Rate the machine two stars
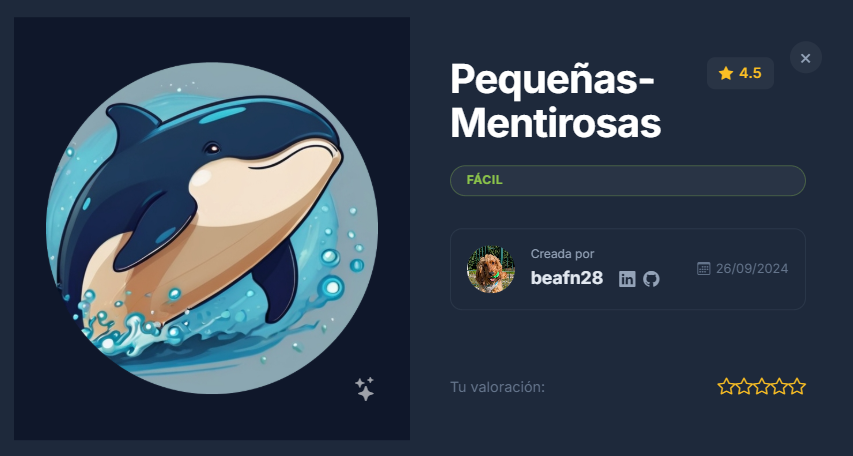The height and width of the screenshot is (456, 853). tap(744, 386)
